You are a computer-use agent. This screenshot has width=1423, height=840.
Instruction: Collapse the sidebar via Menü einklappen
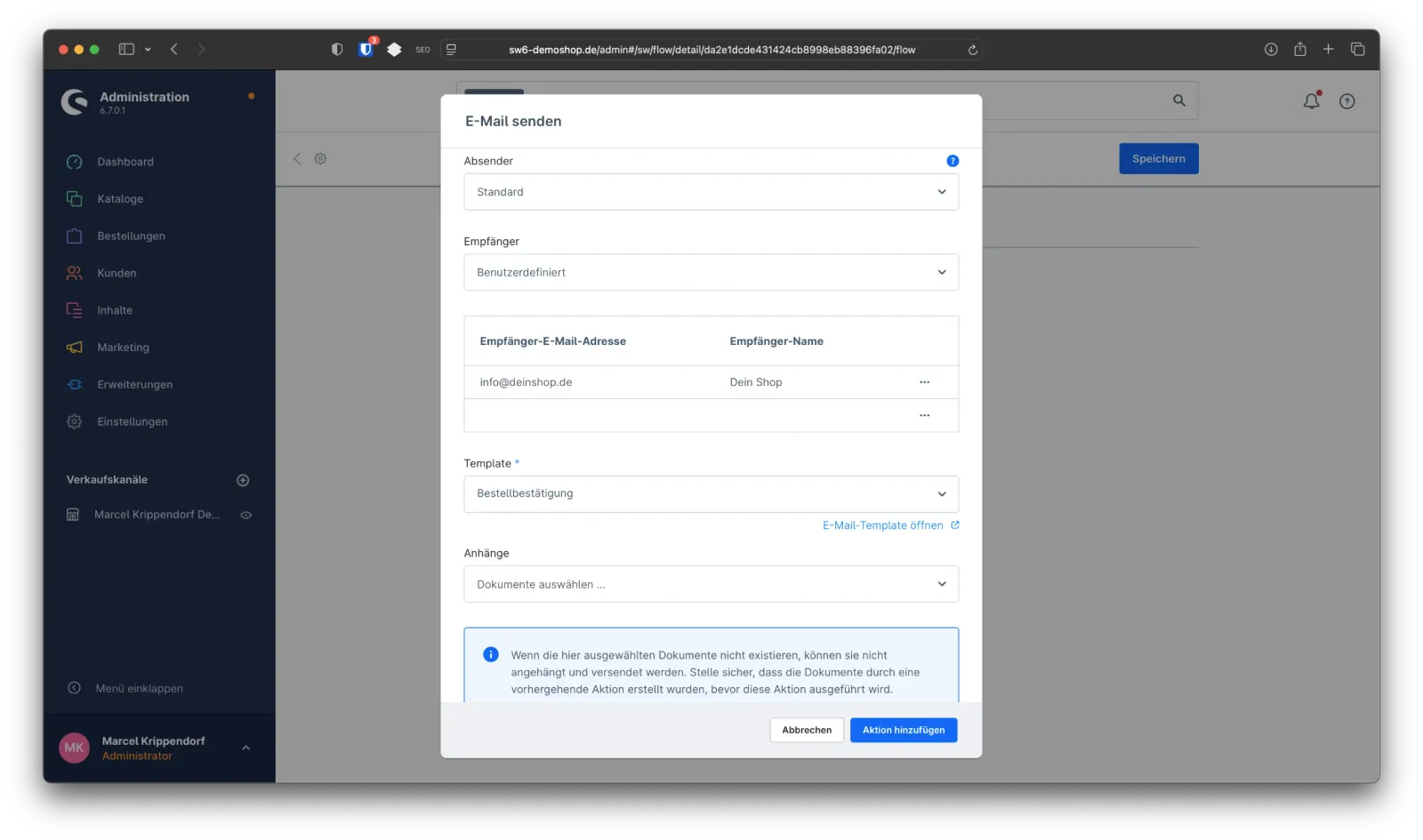(139, 688)
